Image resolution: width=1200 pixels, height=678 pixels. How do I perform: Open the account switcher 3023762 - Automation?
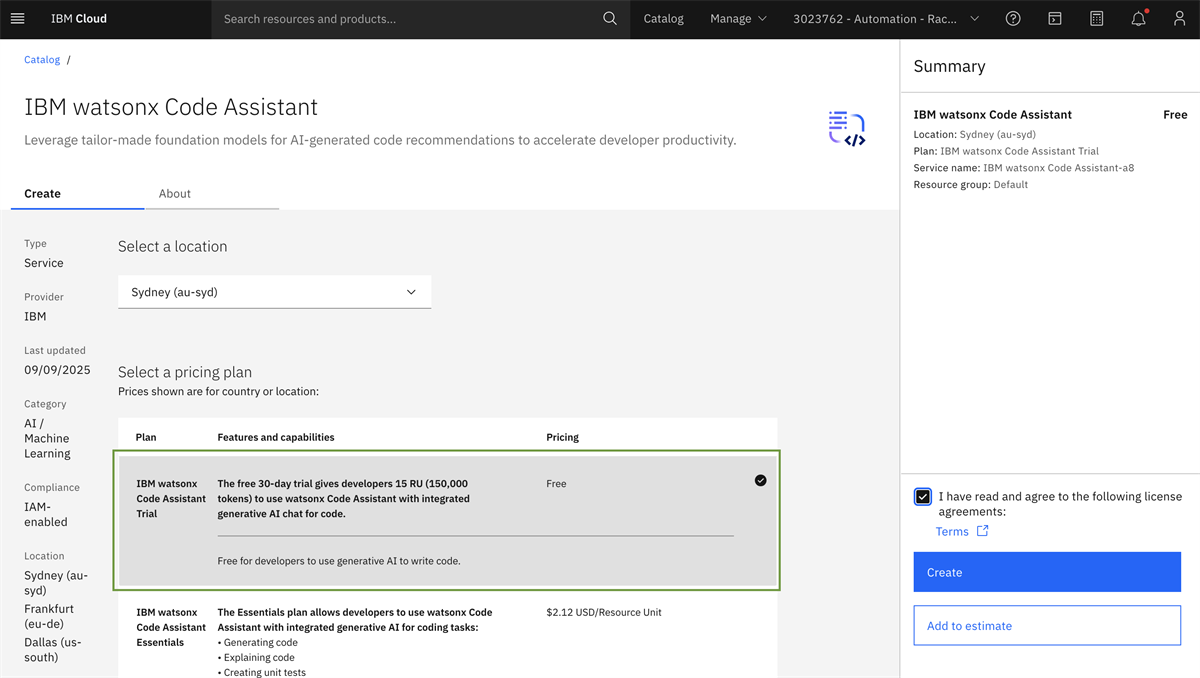[886, 19]
